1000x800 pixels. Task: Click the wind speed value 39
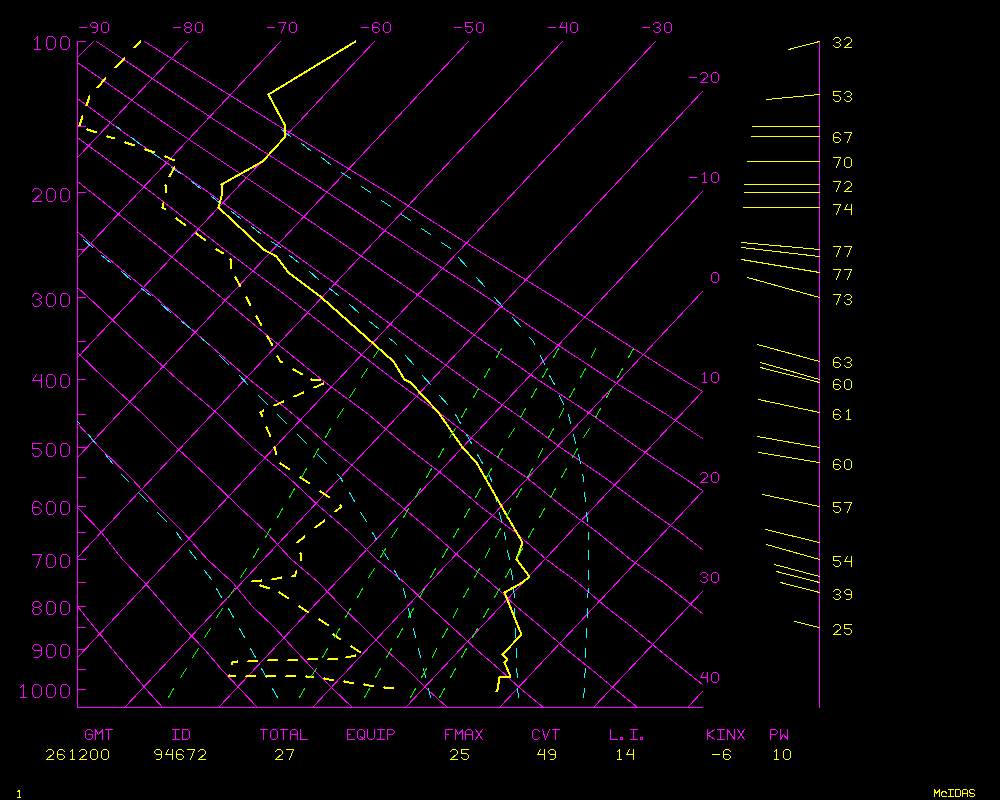click(x=842, y=595)
